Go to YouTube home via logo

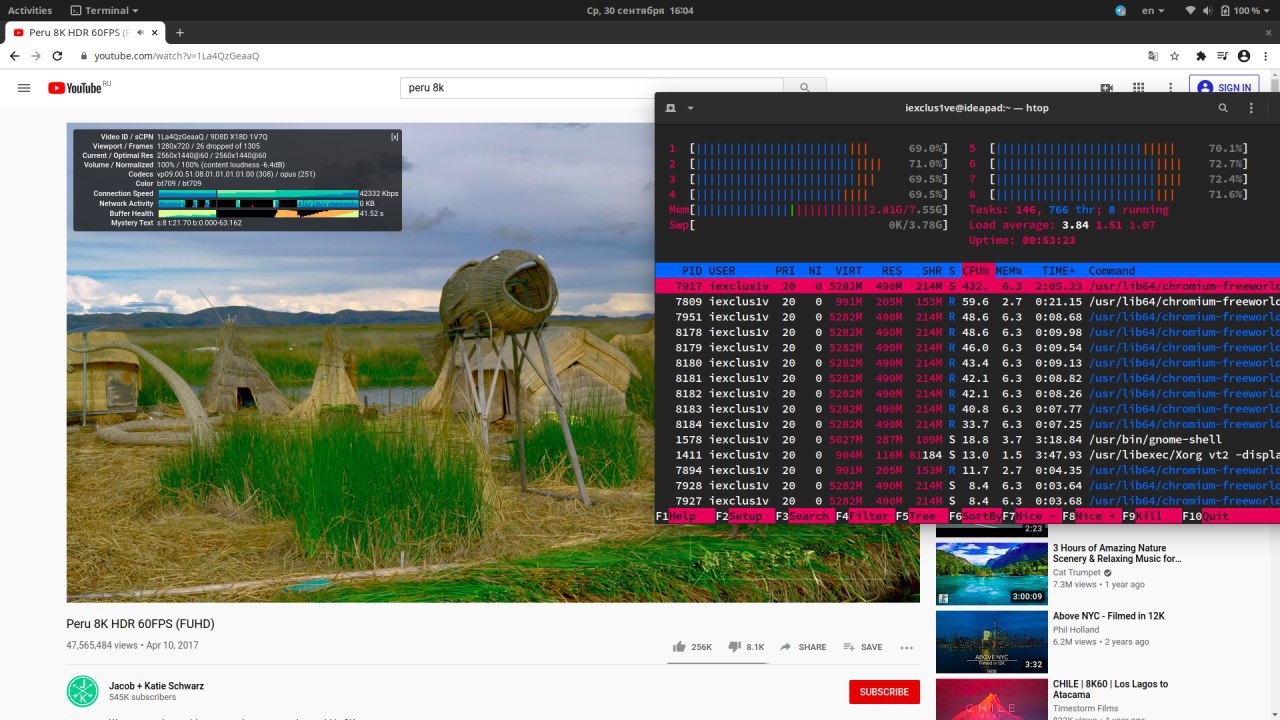(78, 88)
